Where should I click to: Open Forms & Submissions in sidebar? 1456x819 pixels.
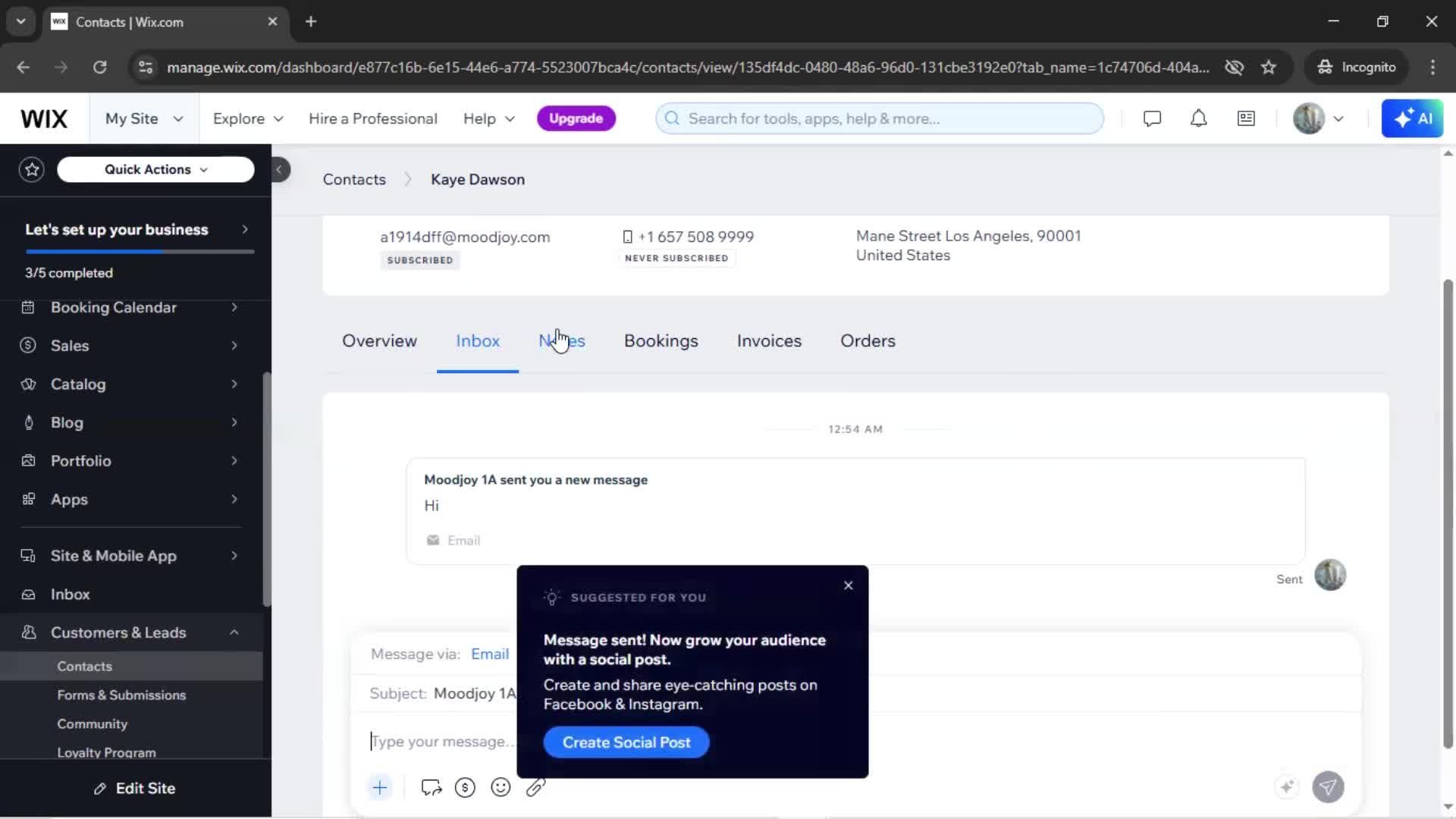(121, 695)
